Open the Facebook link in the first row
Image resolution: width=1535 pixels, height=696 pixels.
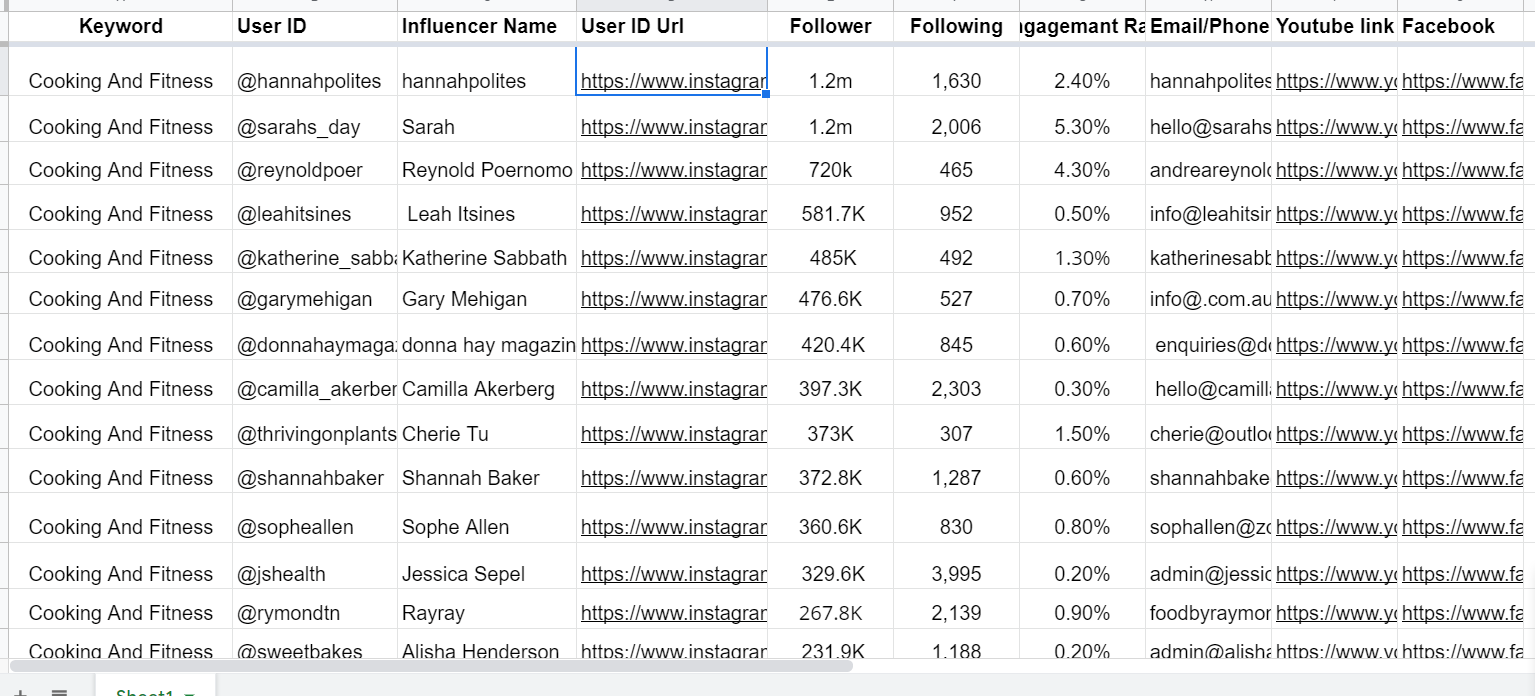click(x=1463, y=81)
